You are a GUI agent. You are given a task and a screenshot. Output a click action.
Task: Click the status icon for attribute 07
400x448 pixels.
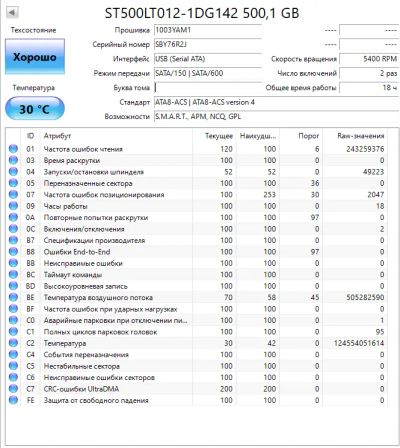(x=13, y=194)
